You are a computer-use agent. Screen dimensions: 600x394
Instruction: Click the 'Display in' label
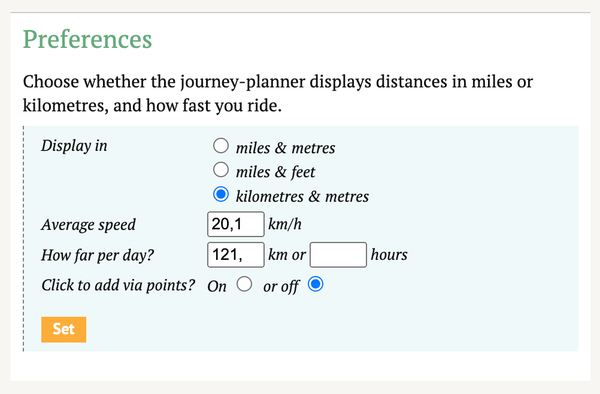74,146
